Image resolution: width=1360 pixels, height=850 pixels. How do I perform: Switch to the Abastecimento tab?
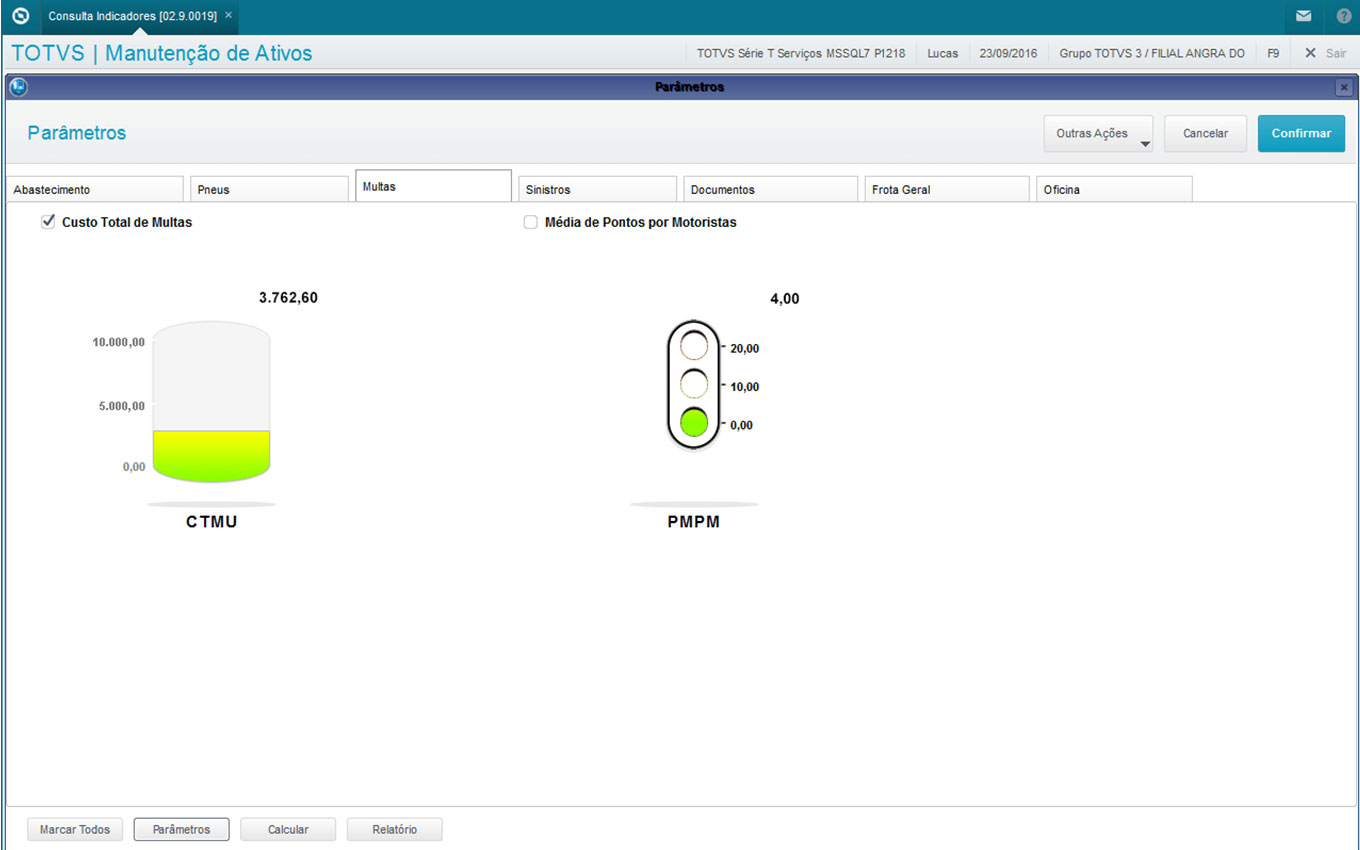(95, 189)
